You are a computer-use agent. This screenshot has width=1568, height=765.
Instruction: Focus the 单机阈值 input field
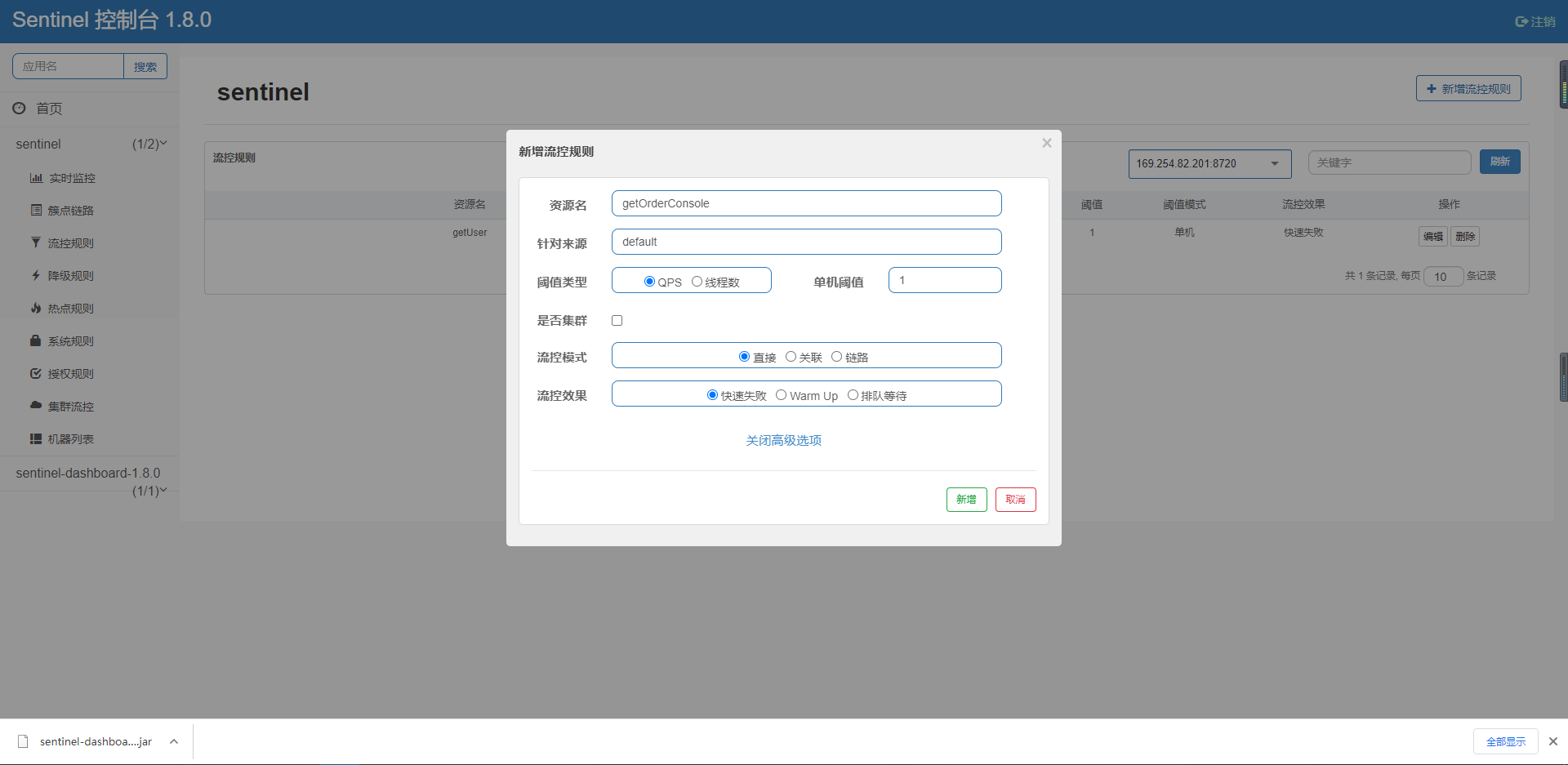pos(945,280)
